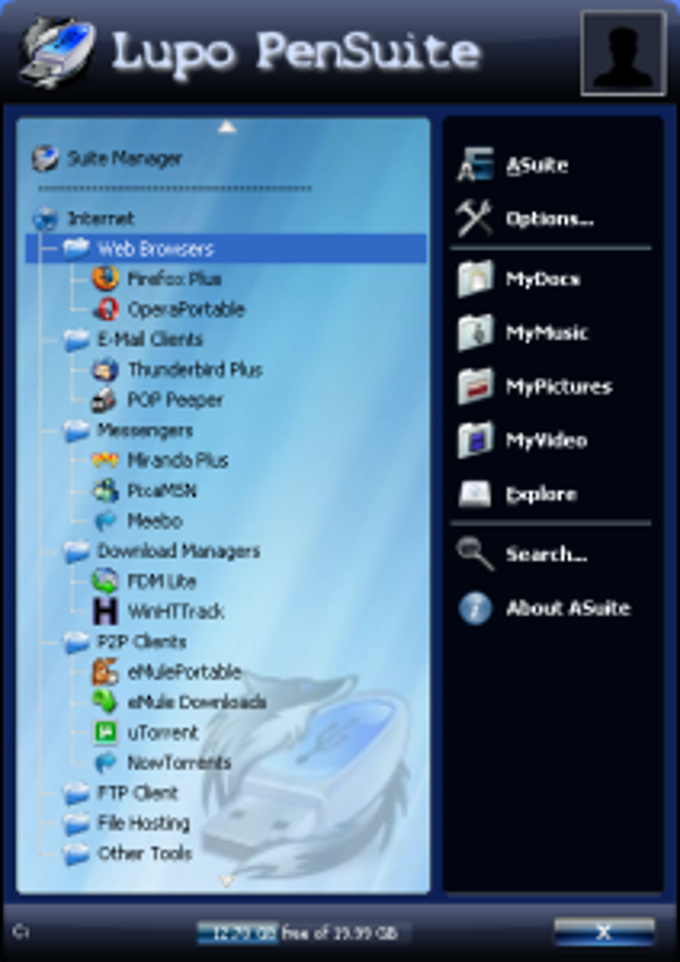Click the POP Peeper icon
Screen dimensions: 680x962
105,400
